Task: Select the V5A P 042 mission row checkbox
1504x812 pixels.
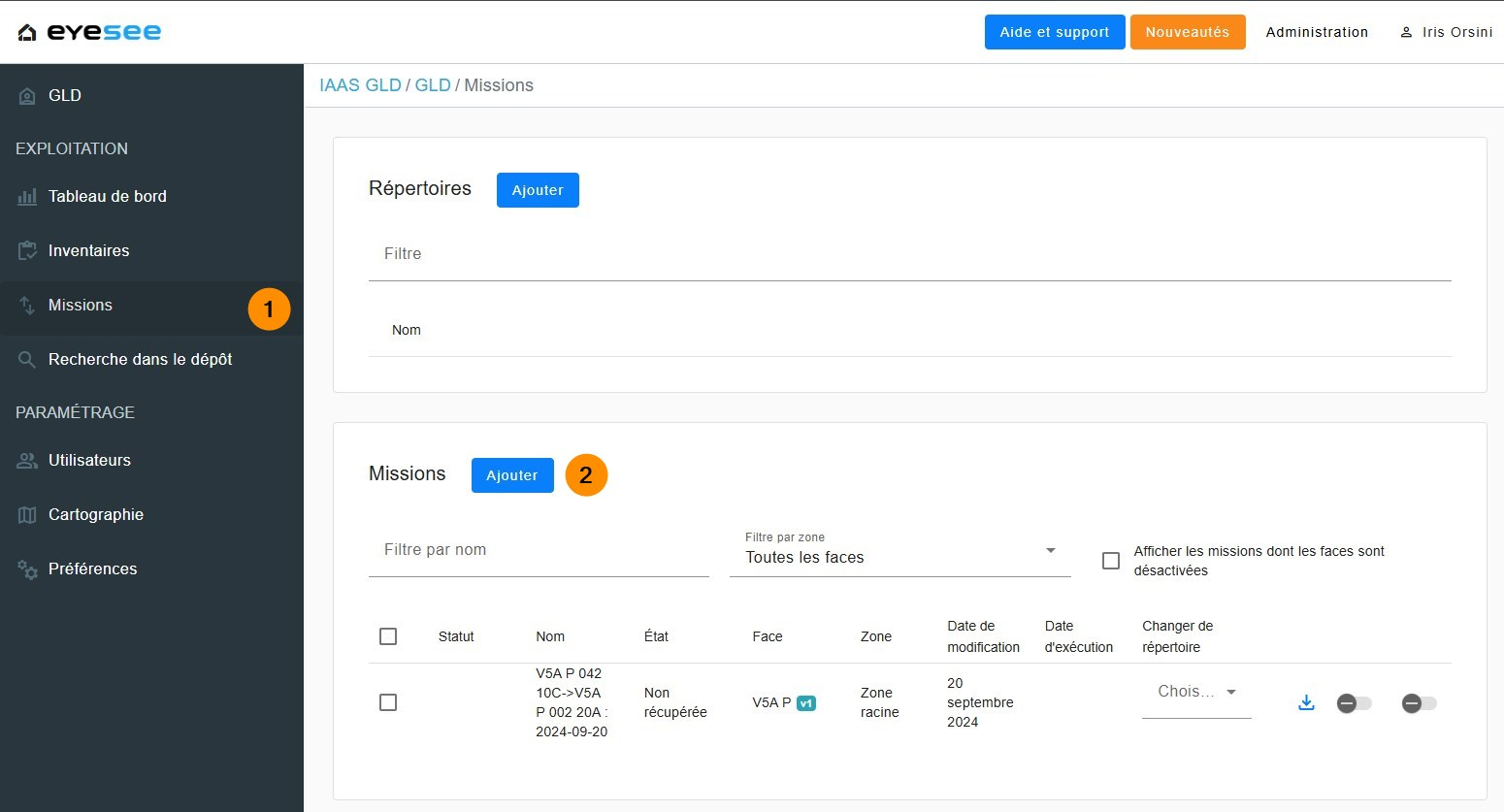Action: pos(388,702)
